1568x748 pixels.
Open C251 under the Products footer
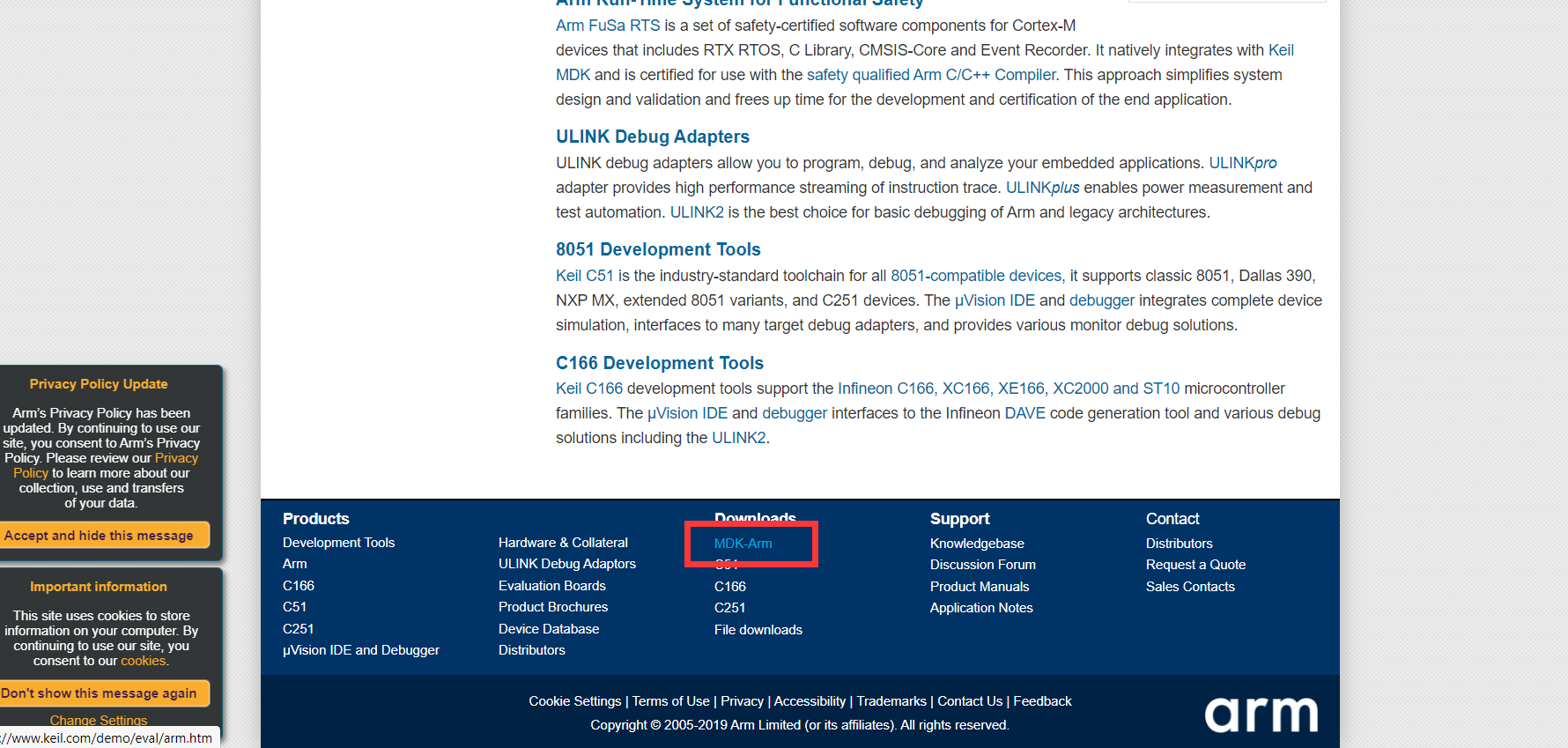(x=298, y=629)
